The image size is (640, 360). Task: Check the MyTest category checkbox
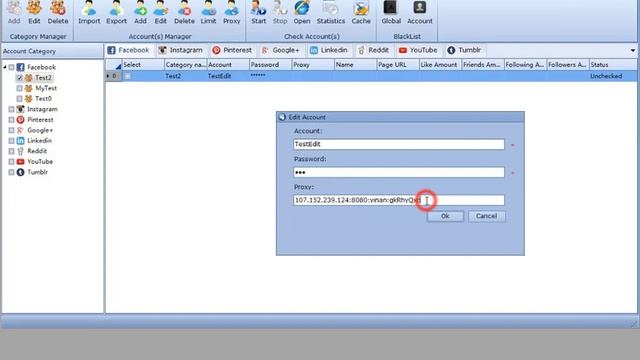[19, 88]
